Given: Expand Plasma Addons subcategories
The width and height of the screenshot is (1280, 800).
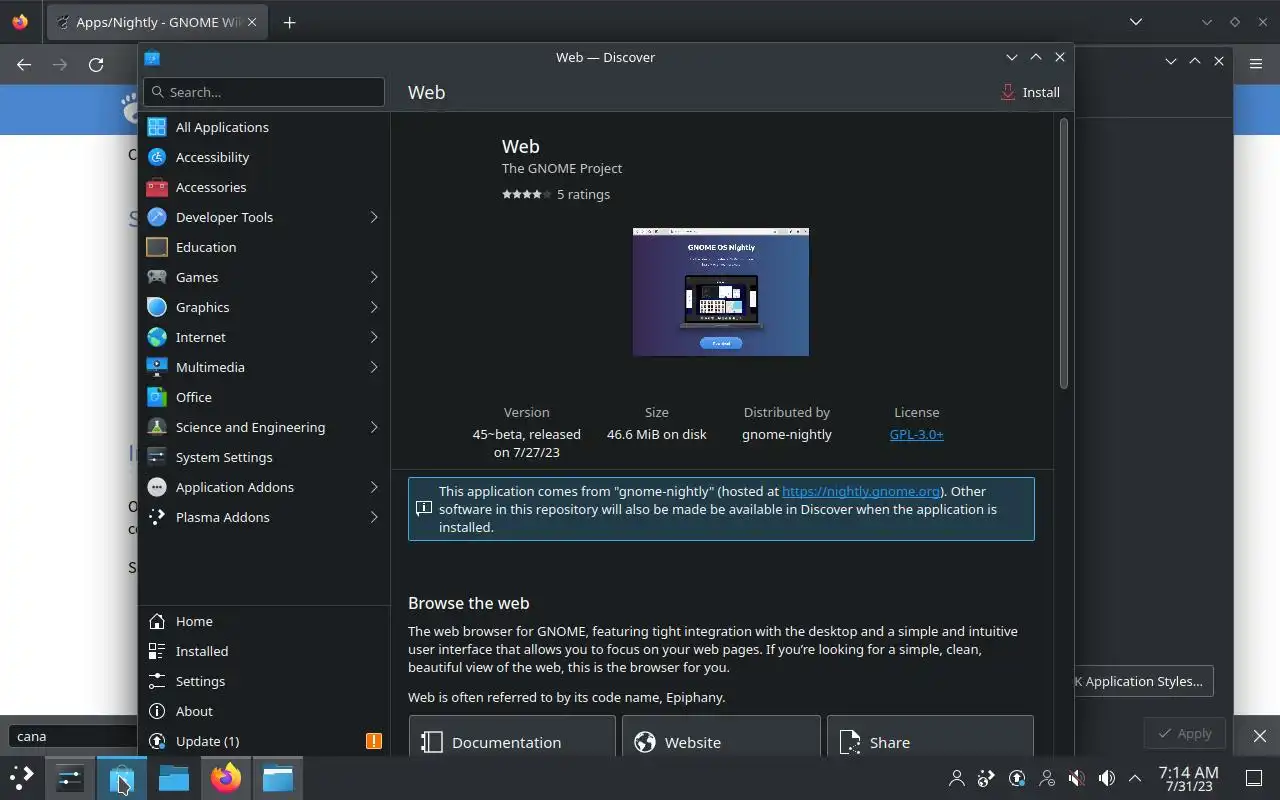Looking at the screenshot, I should [374, 517].
